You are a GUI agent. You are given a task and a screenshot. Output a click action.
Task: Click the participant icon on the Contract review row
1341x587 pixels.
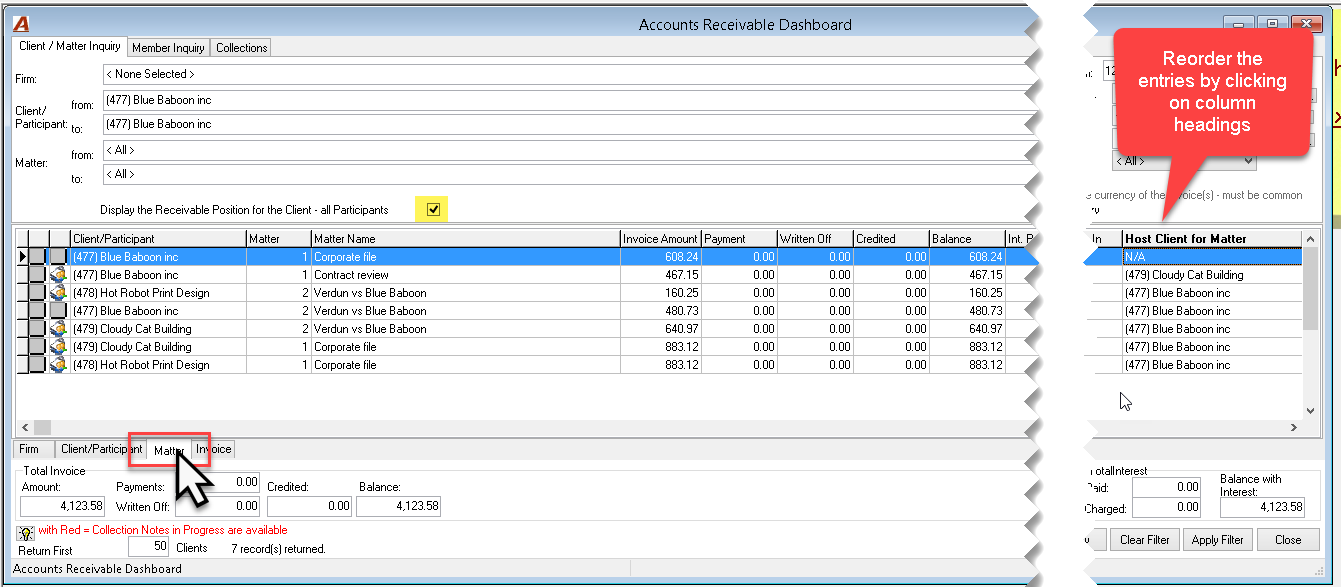coord(59,275)
